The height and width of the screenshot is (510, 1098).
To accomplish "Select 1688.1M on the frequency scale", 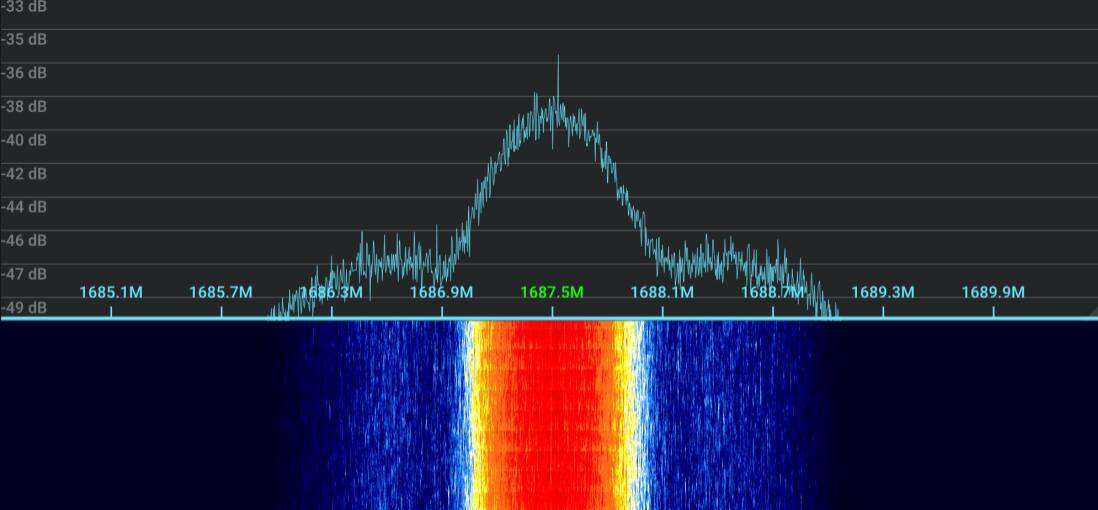I will [662, 292].
